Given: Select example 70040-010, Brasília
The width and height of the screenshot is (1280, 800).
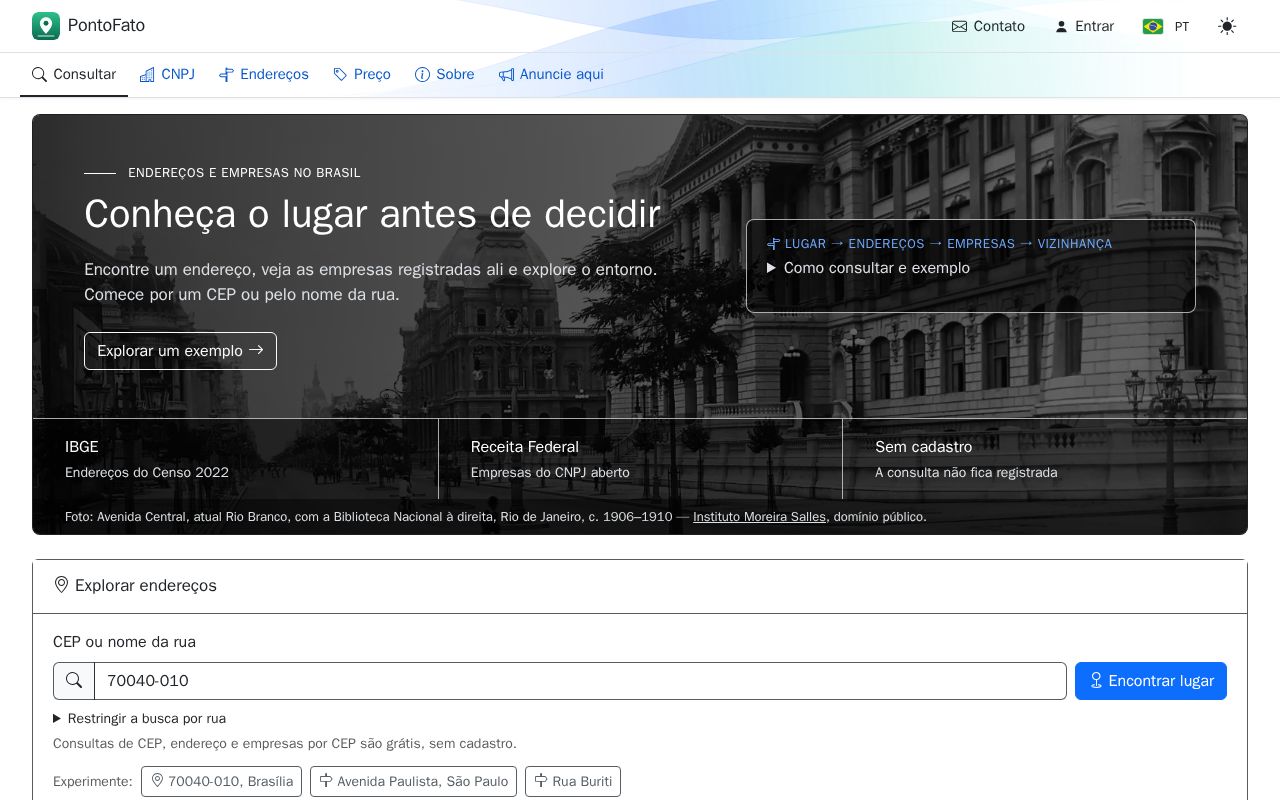Looking at the screenshot, I should click(x=221, y=781).
